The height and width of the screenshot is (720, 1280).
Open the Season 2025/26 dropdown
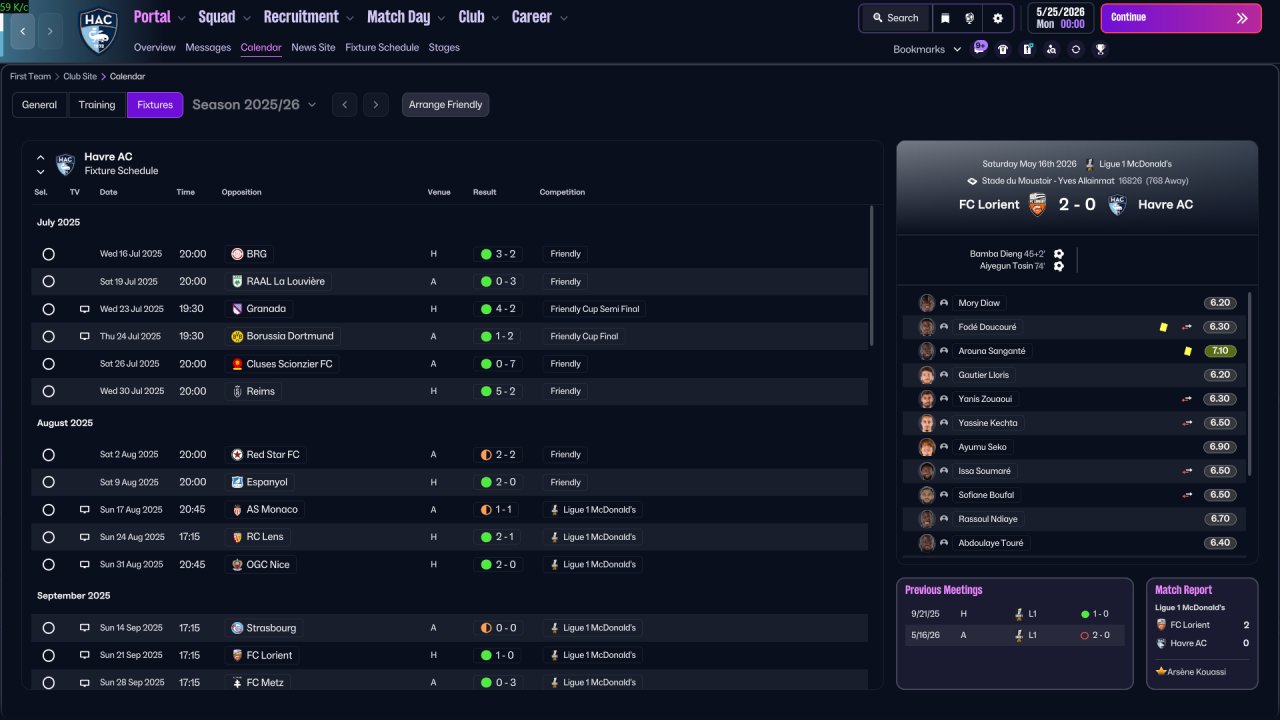tap(254, 105)
